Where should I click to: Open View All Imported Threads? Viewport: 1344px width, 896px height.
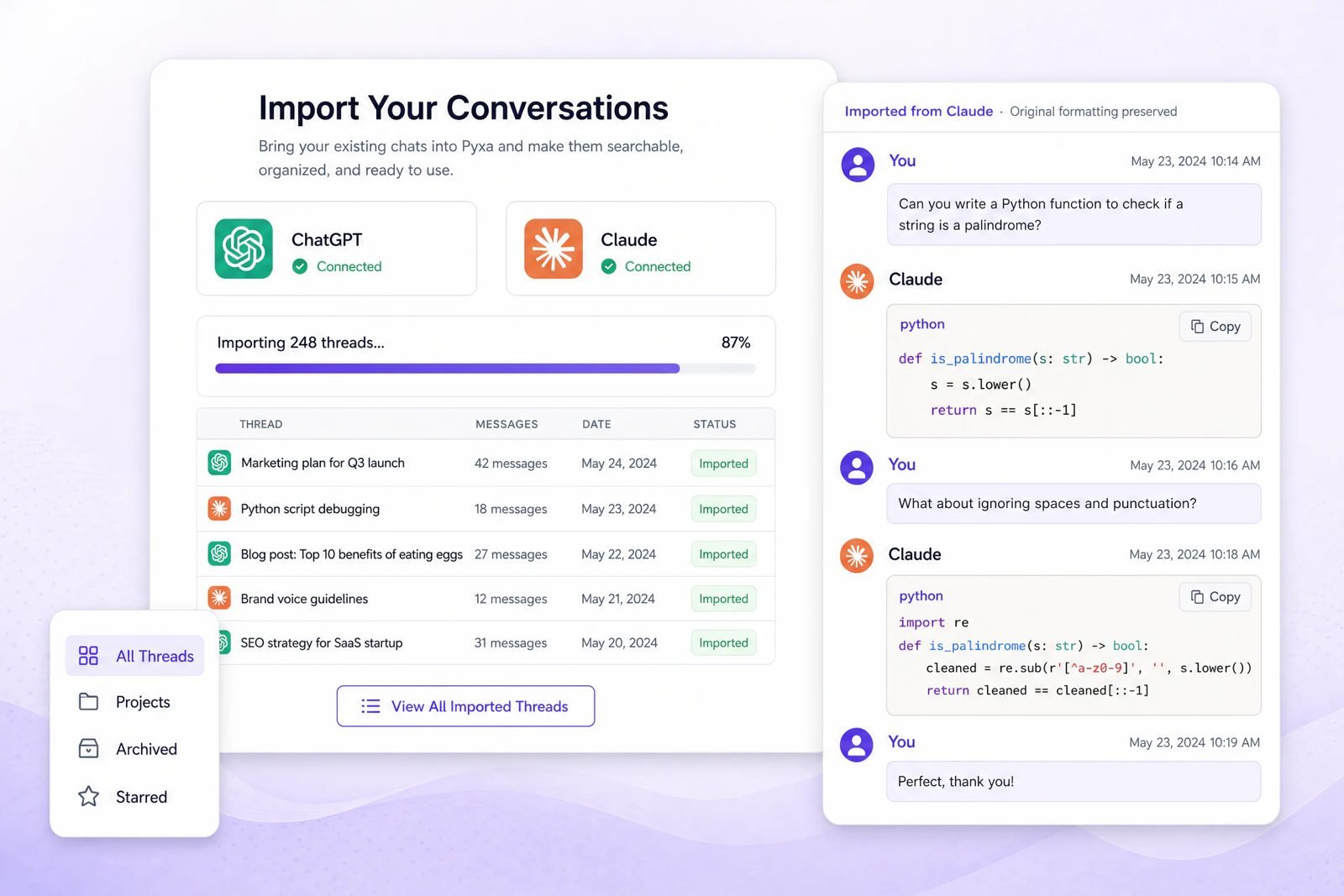(x=465, y=706)
